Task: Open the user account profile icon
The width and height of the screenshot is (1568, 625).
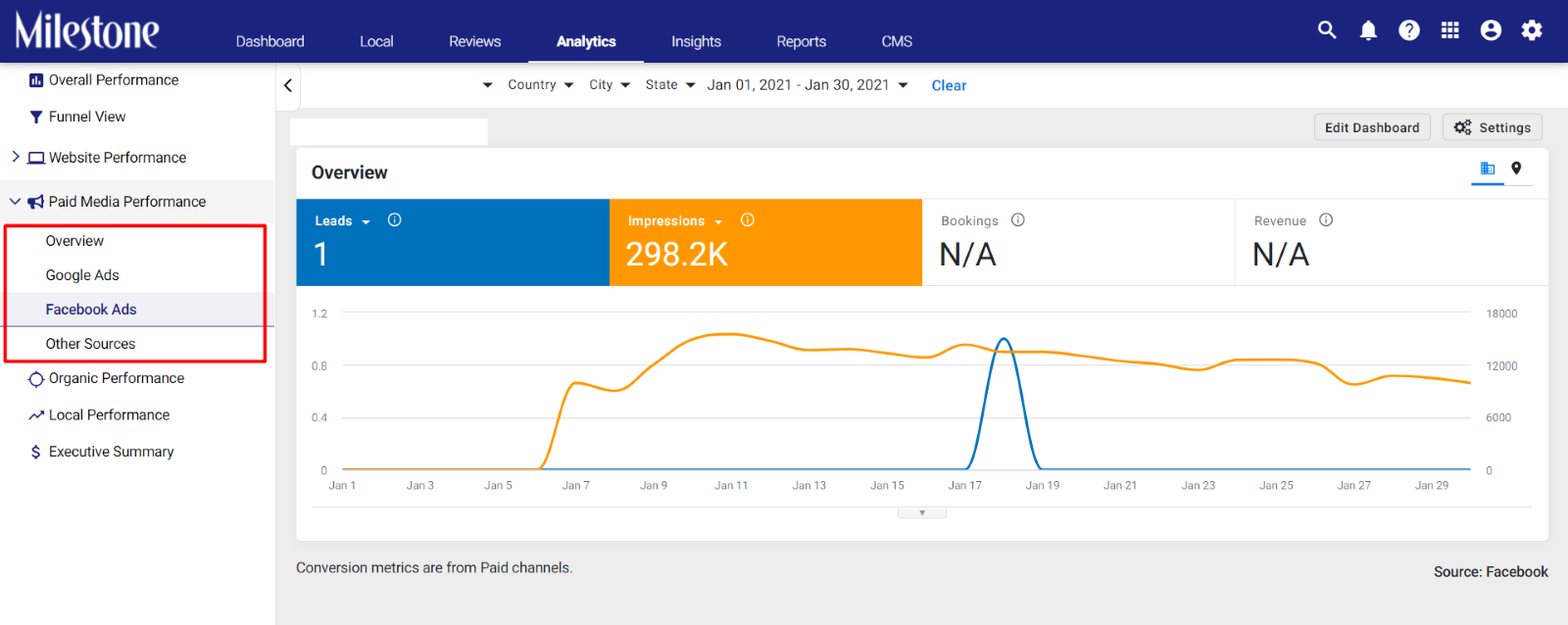Action: point(1491,30)
